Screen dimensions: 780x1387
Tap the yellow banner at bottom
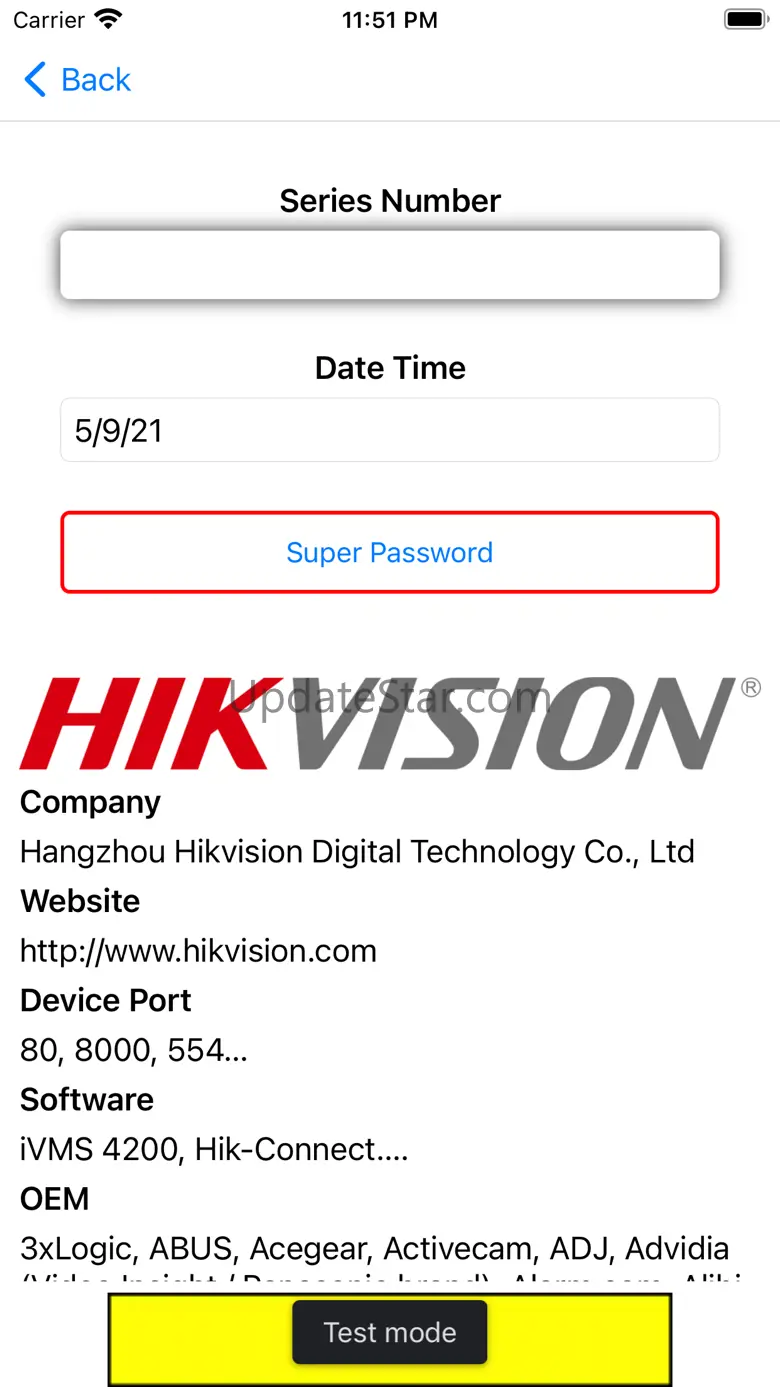click(x=390, y=1339)
